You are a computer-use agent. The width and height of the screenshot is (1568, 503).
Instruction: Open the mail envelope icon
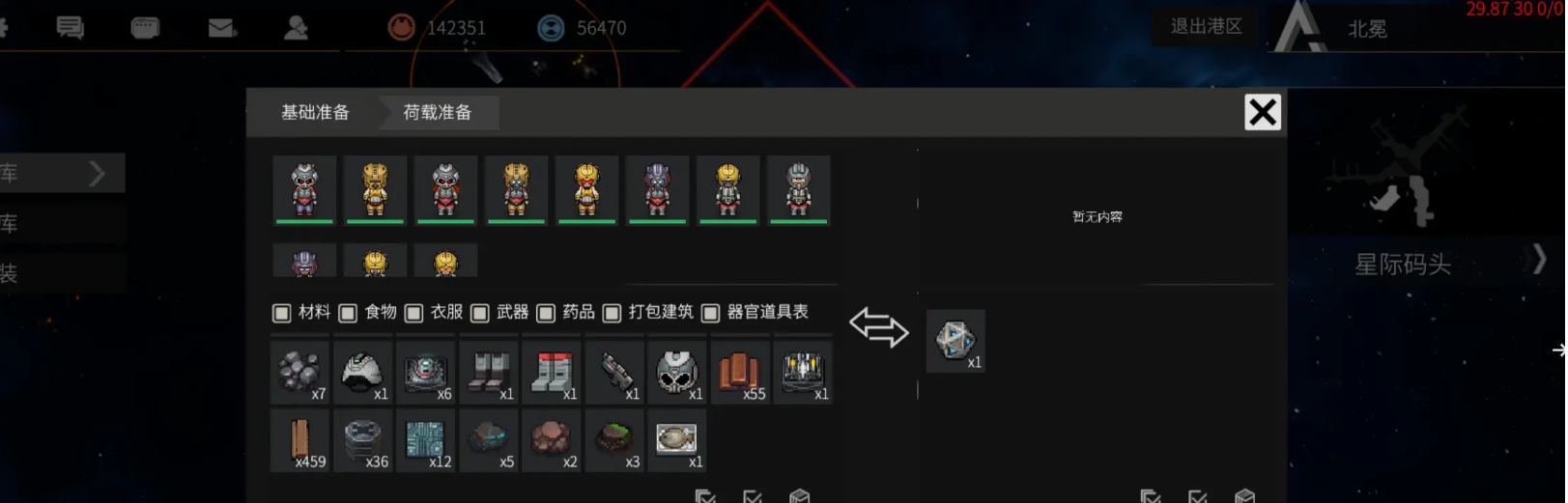coord(222,28)
